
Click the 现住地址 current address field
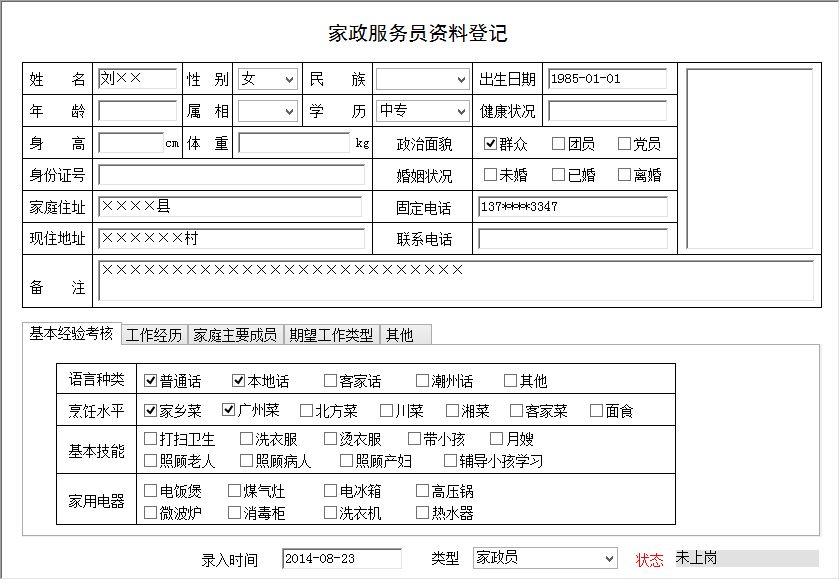(x=231, y=238)
